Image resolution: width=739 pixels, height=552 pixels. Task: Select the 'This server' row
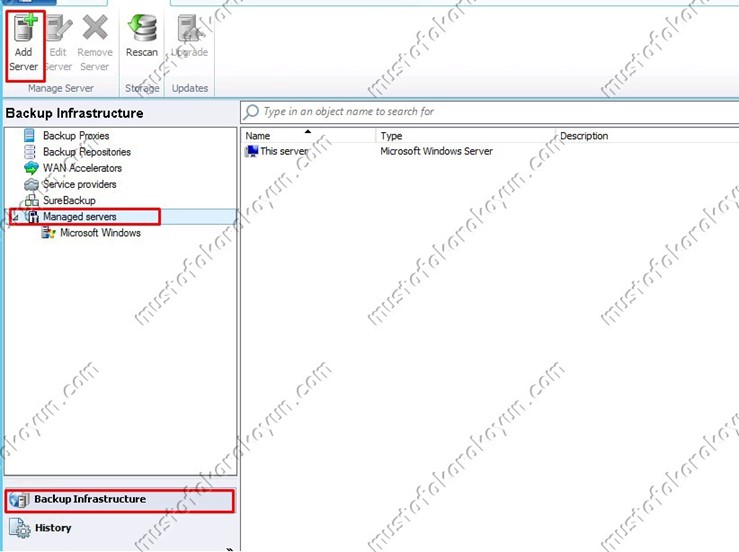point(490,151)
